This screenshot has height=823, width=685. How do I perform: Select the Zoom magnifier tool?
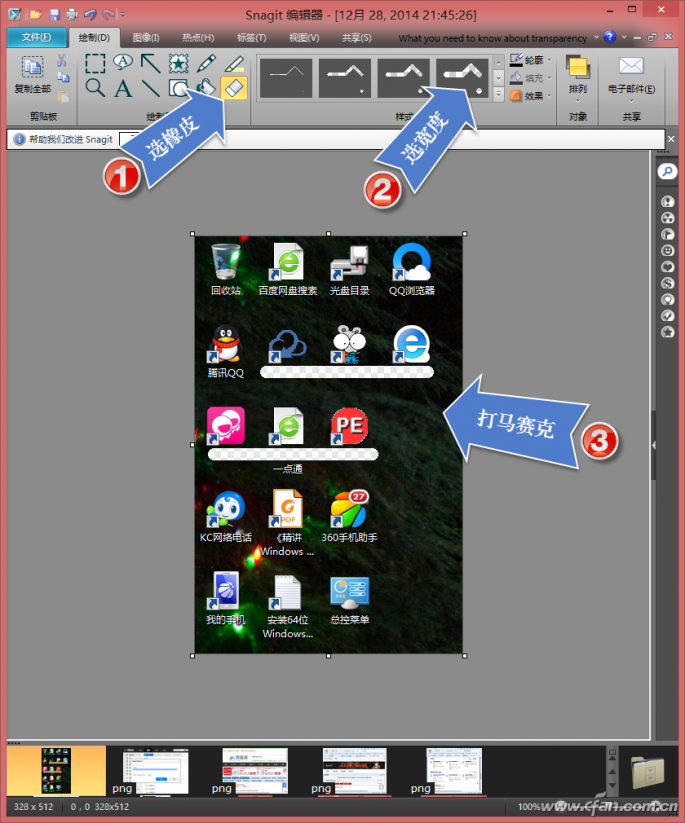click(x=95, y=88)
